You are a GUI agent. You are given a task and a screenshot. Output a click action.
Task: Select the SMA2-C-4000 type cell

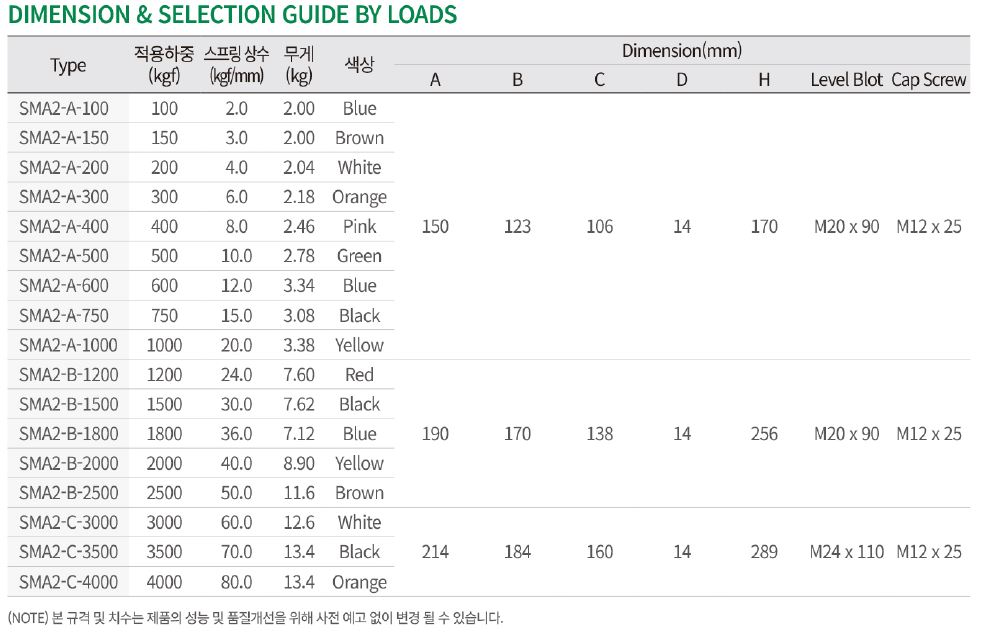[x=69, y=583]
